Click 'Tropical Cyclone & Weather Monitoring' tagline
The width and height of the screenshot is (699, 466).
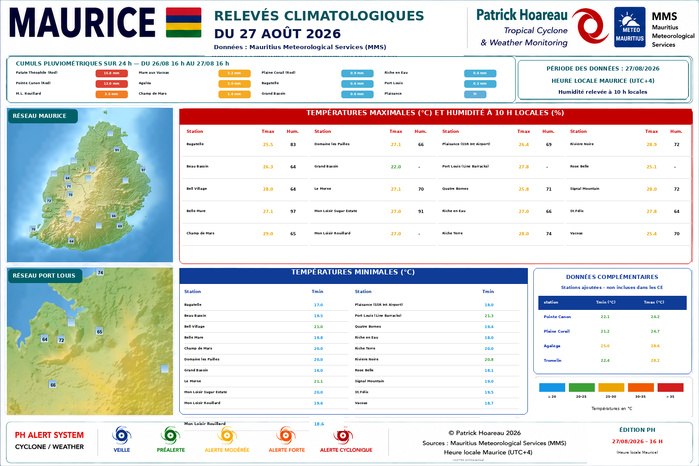pos(524,37)
